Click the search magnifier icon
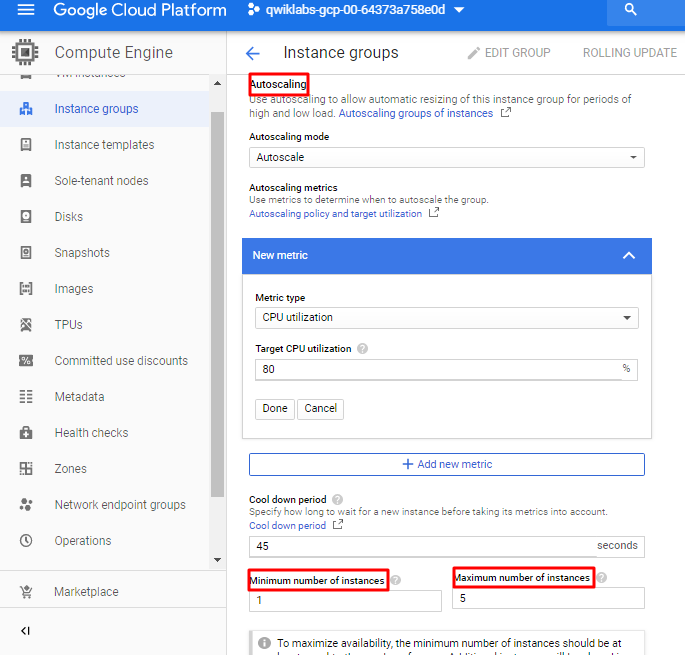The image size is (685, 655). coord(630,9)
